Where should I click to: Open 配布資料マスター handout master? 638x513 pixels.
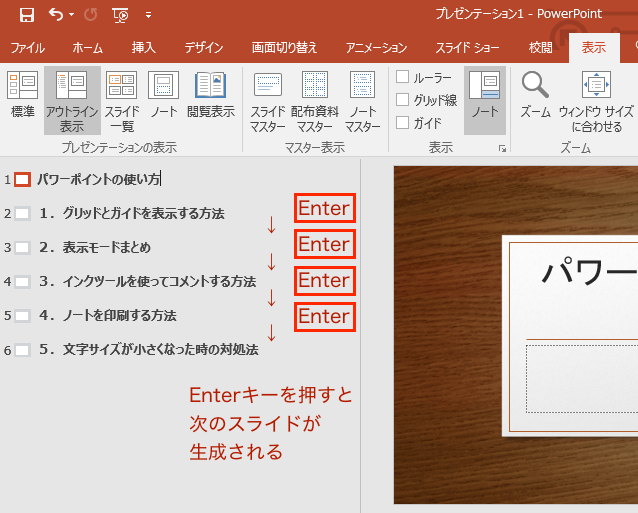315,100
